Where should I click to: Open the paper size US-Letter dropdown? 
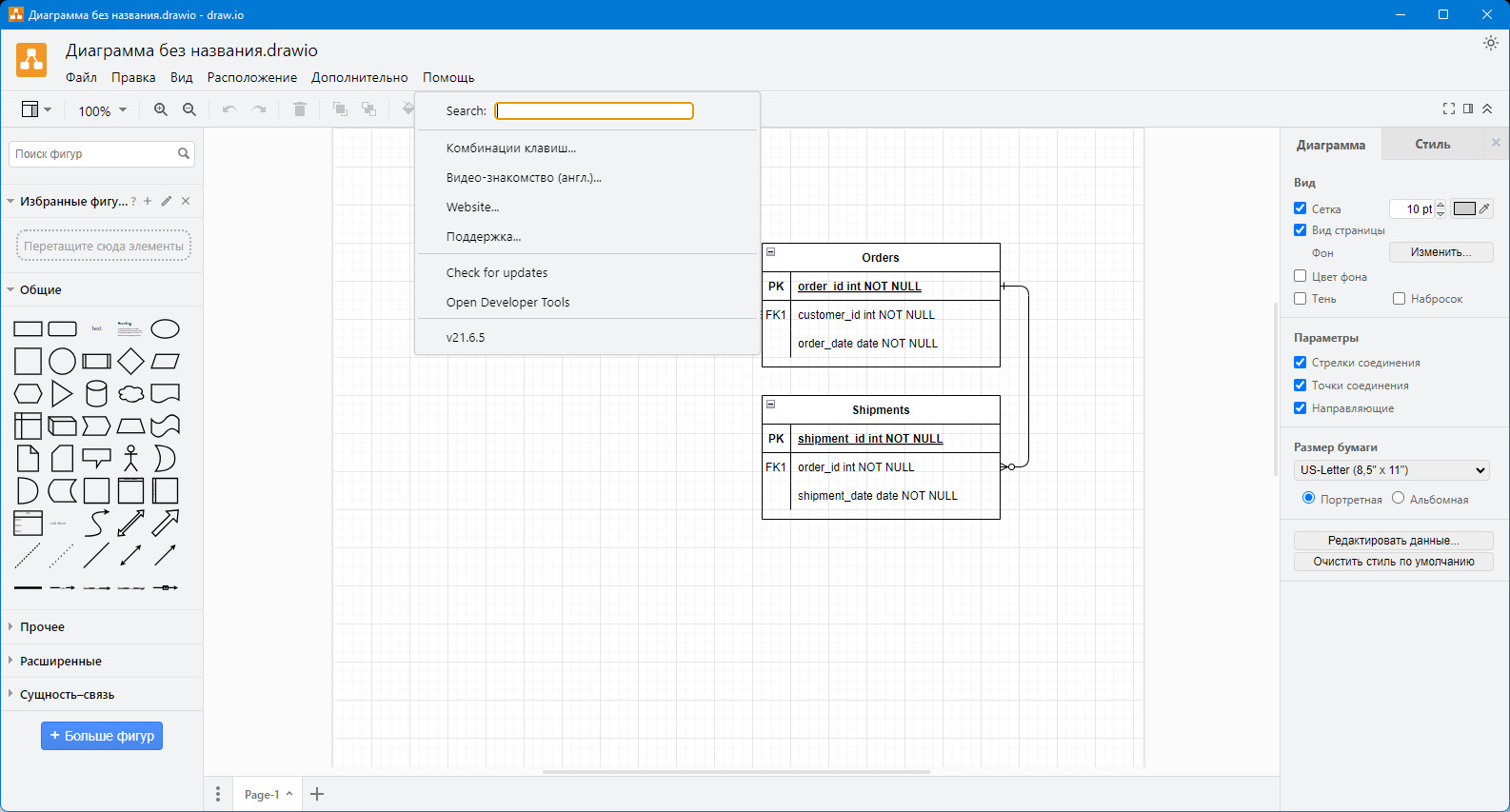tap(1390, 470)
